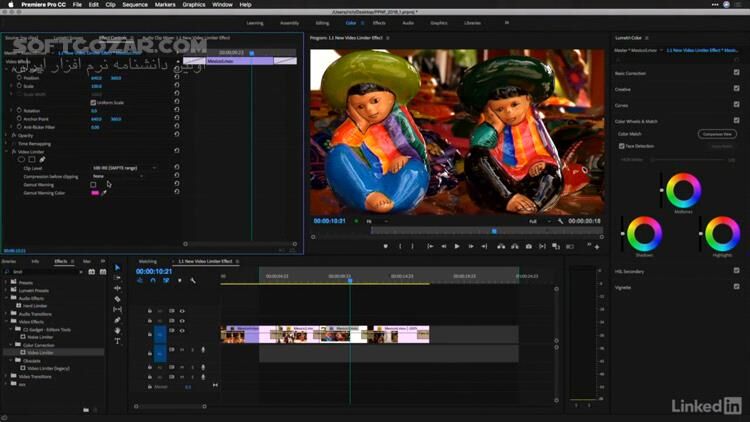Click the Midtones color wheel
Screen dimensions: 750x422
(684, 190)
